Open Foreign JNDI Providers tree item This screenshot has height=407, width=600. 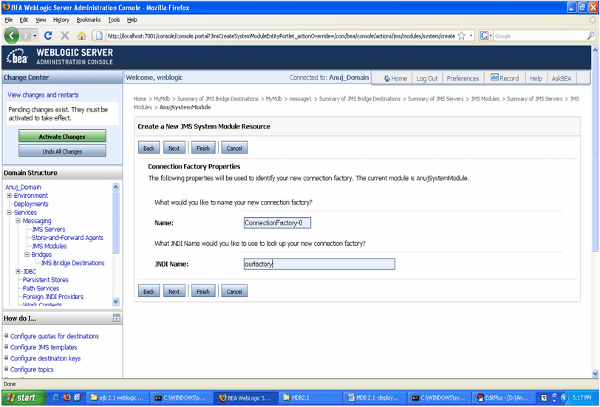[53, 296]
